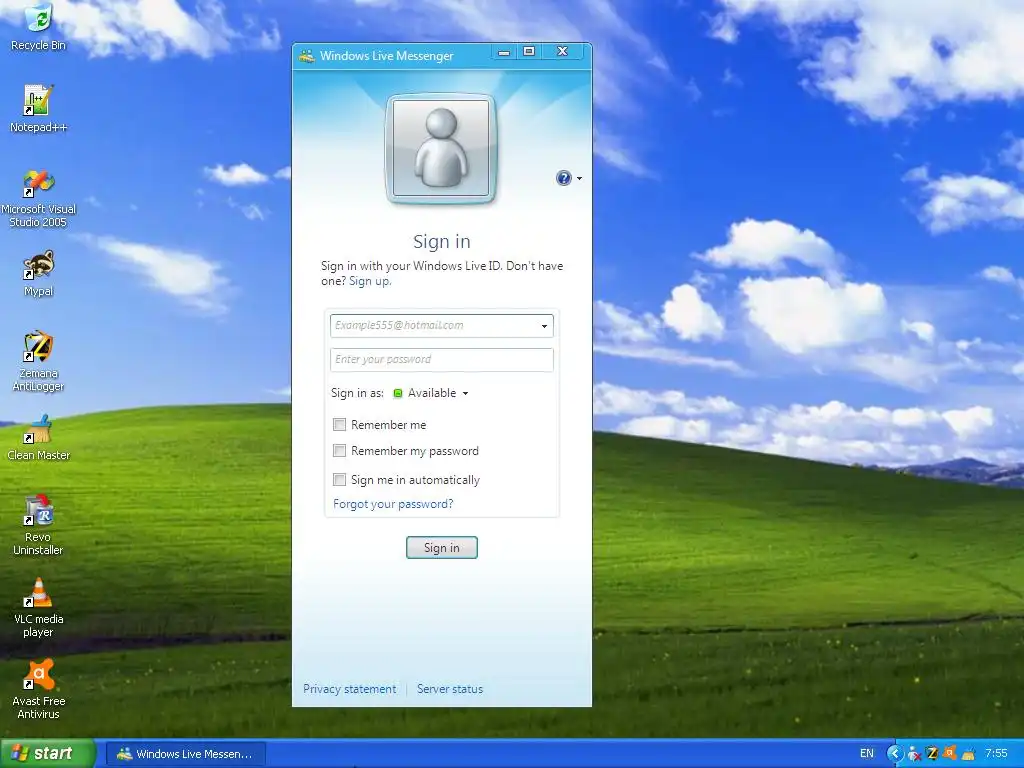The image size is (1024, 768).
Task: Select the Clean Master desktop shortcut
Action: pyautogui.click(x=39, y=438)
